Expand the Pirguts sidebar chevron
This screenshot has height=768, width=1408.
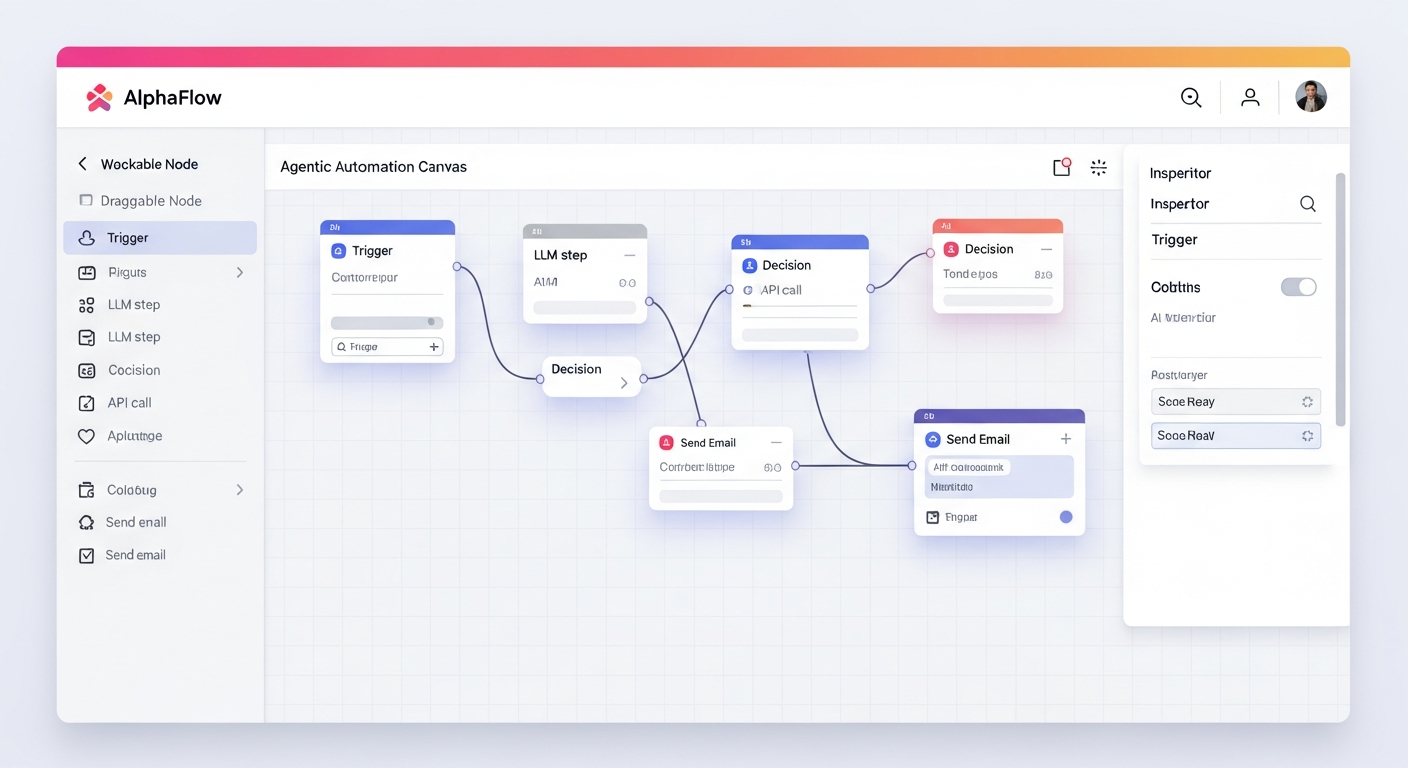(x=240, y=272)
